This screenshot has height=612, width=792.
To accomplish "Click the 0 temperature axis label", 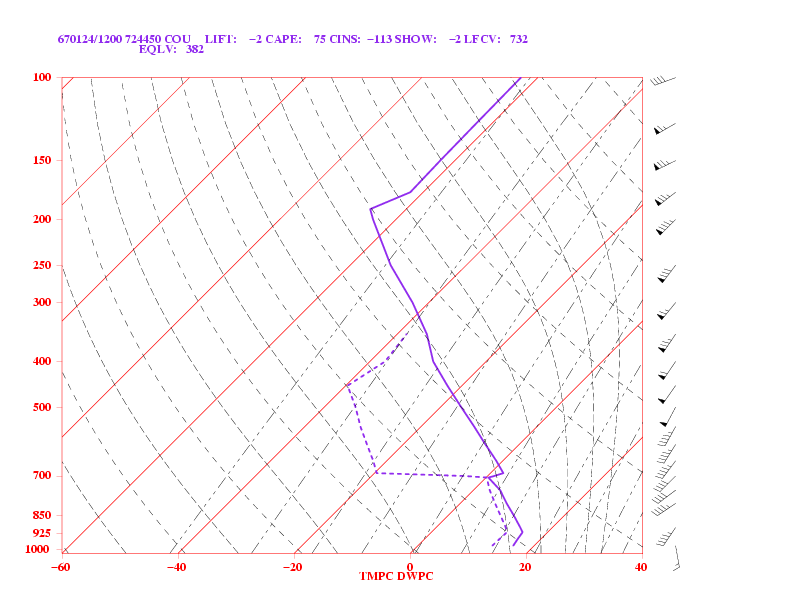I will tap(410, 567).
